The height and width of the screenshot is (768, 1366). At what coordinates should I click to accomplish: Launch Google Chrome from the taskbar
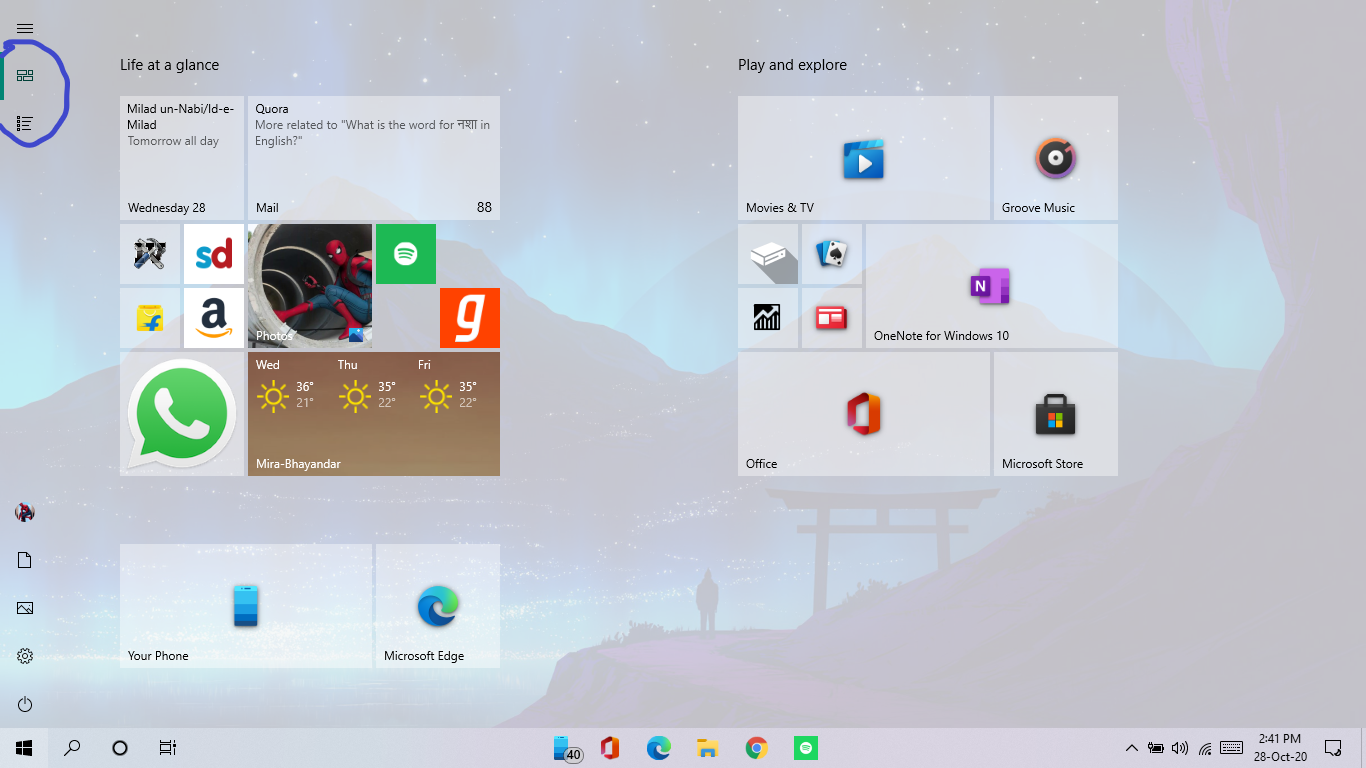coord(757,748)
